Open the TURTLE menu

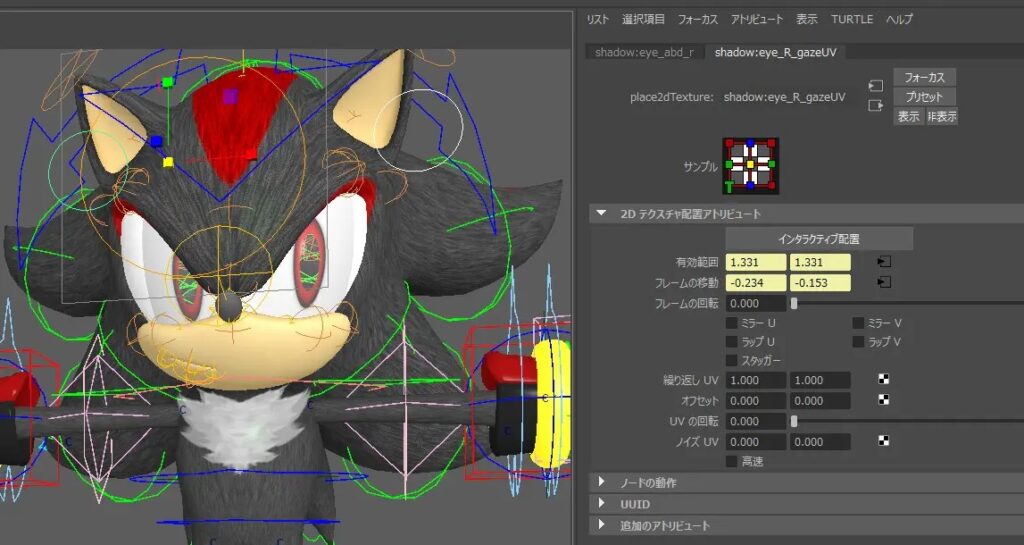point(851,19)
